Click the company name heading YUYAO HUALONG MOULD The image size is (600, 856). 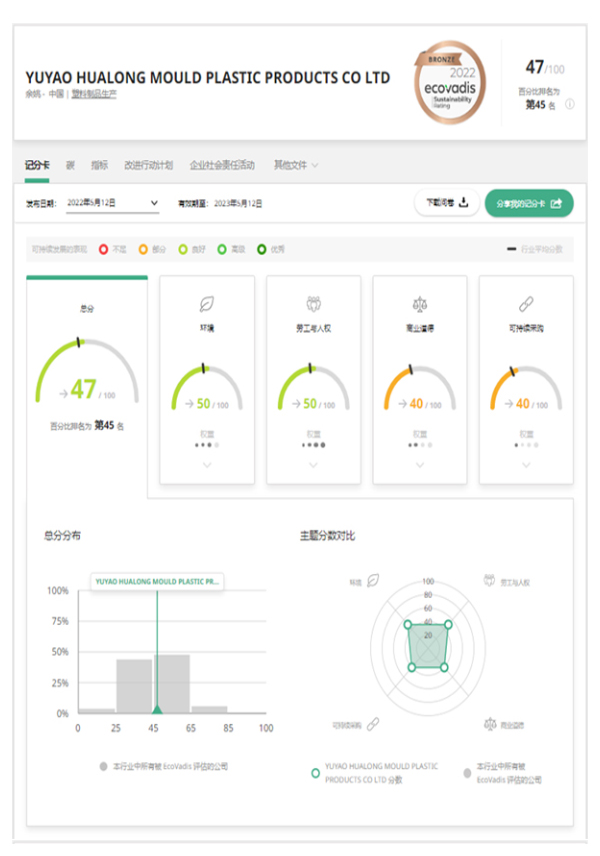[207, 78]
